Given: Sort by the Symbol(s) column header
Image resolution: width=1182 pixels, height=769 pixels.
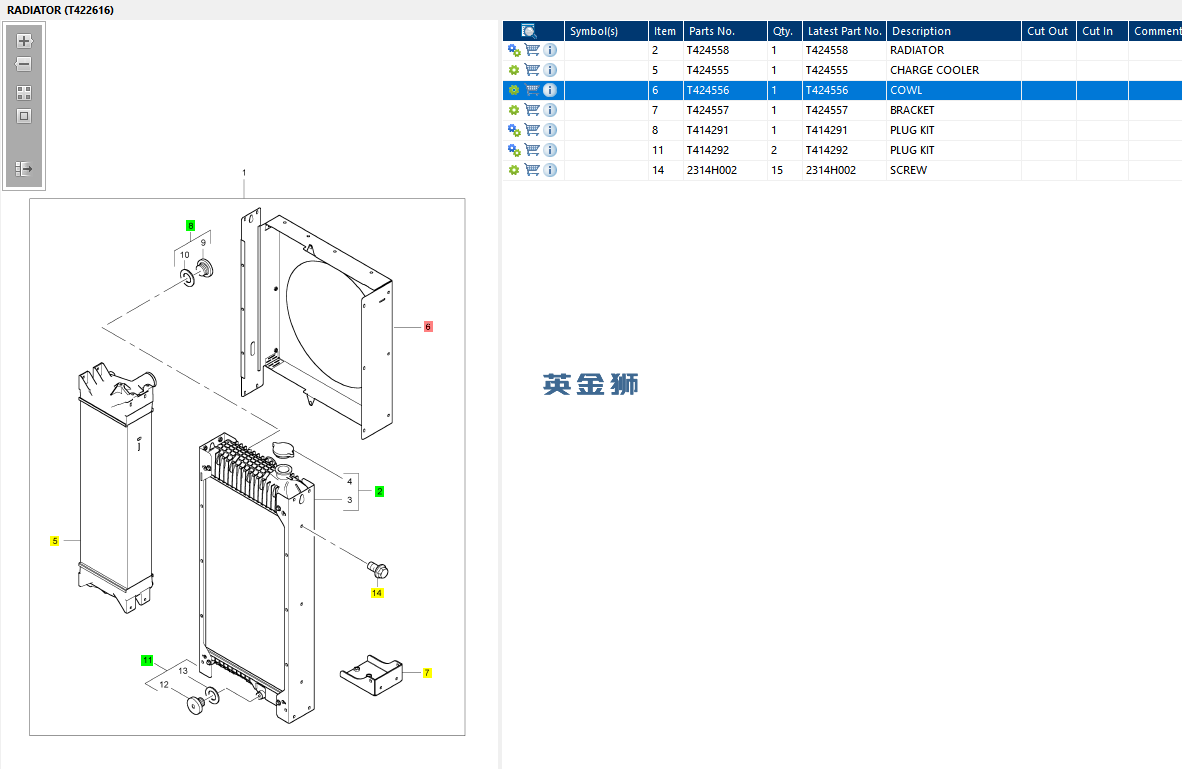Looking at the screenshot, I should pyautogui.click(x=606, y=31).
